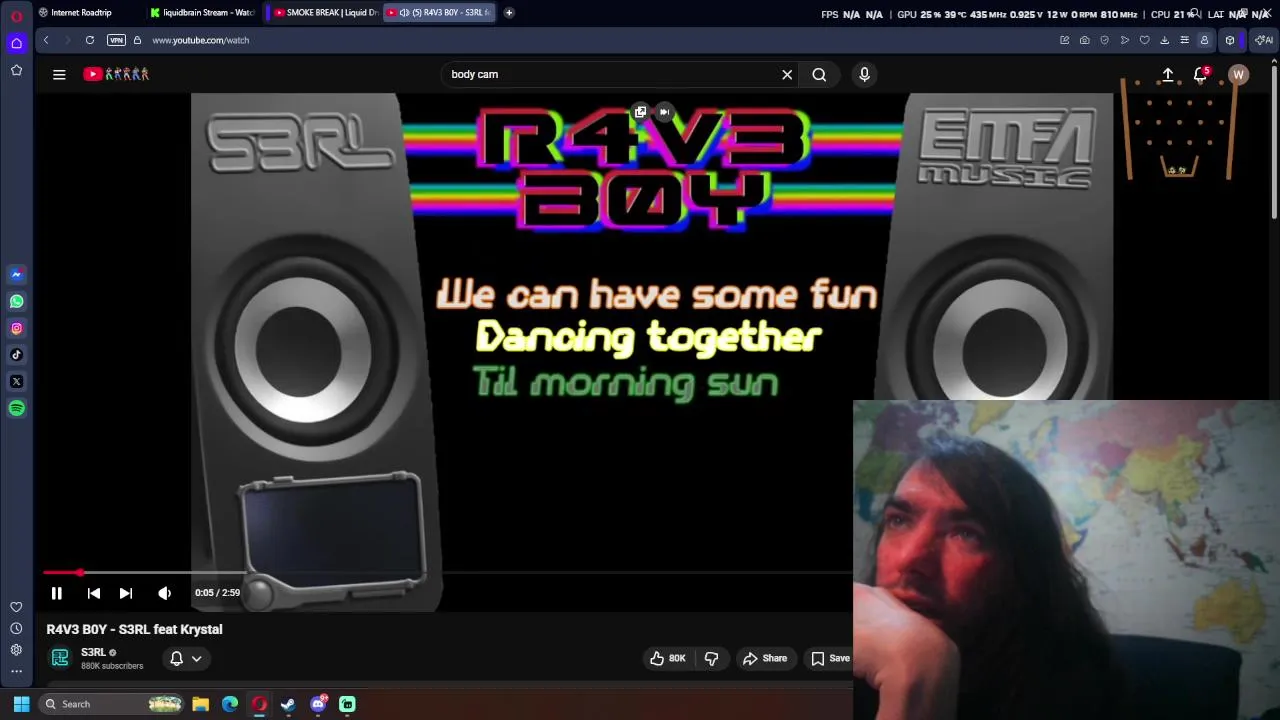This screenshot has width=1280, height=720.
Task: Add page to bookmarks with heart icon
Action: tap(1144, 40)
